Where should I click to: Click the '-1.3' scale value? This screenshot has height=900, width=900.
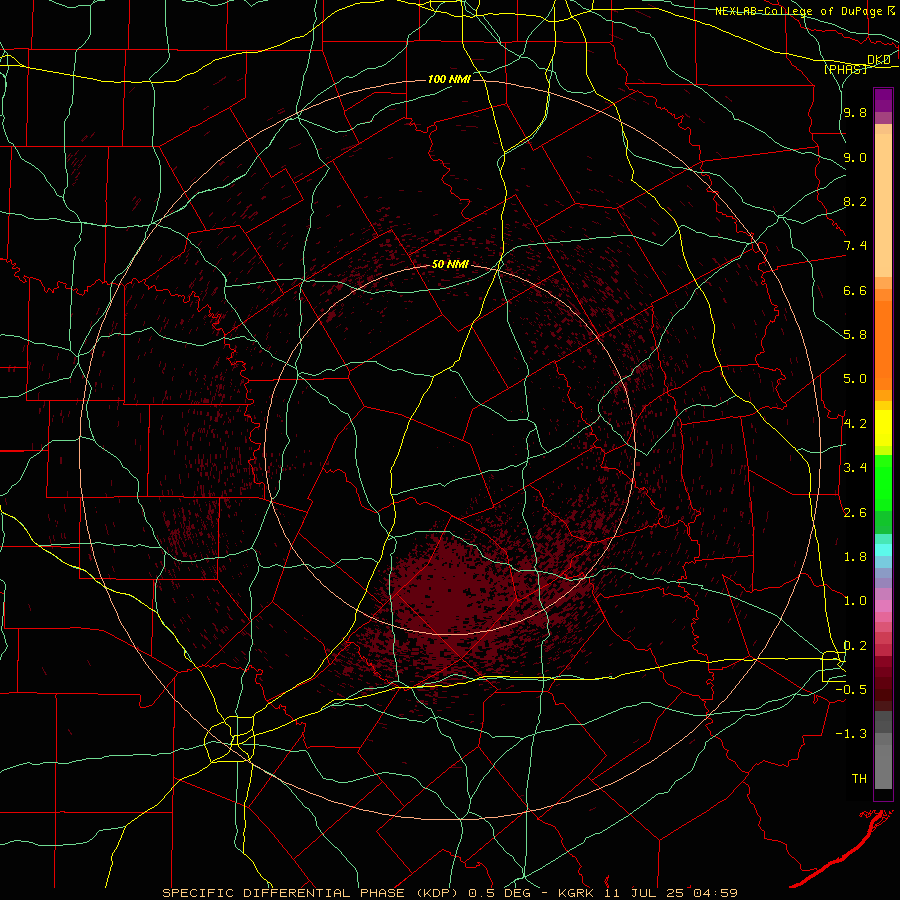point(851,734)
